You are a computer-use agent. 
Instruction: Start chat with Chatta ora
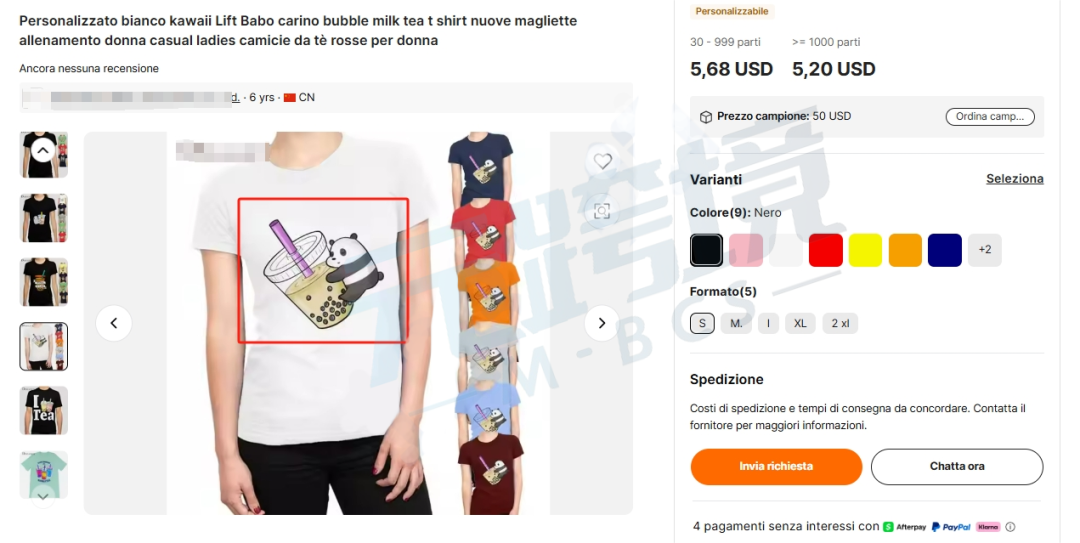pos(957,467)
